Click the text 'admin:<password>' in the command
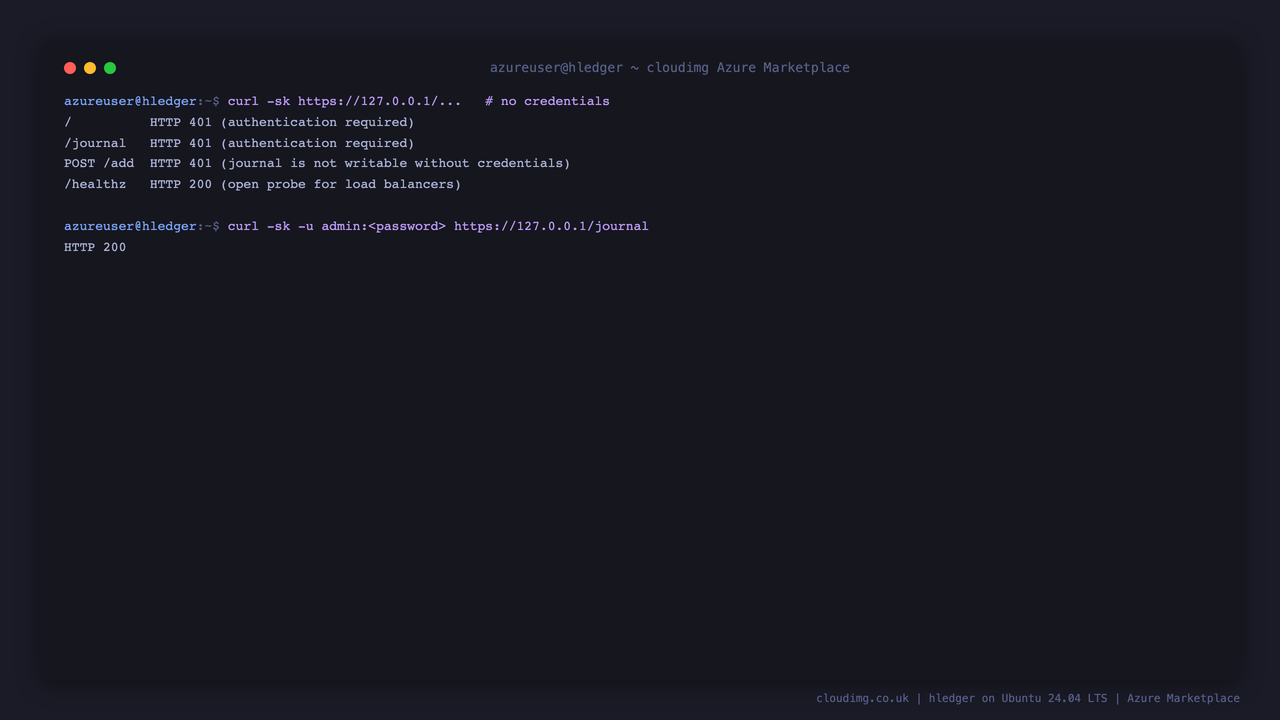Viewport: 1280px width, 720px height. (384, 226)
